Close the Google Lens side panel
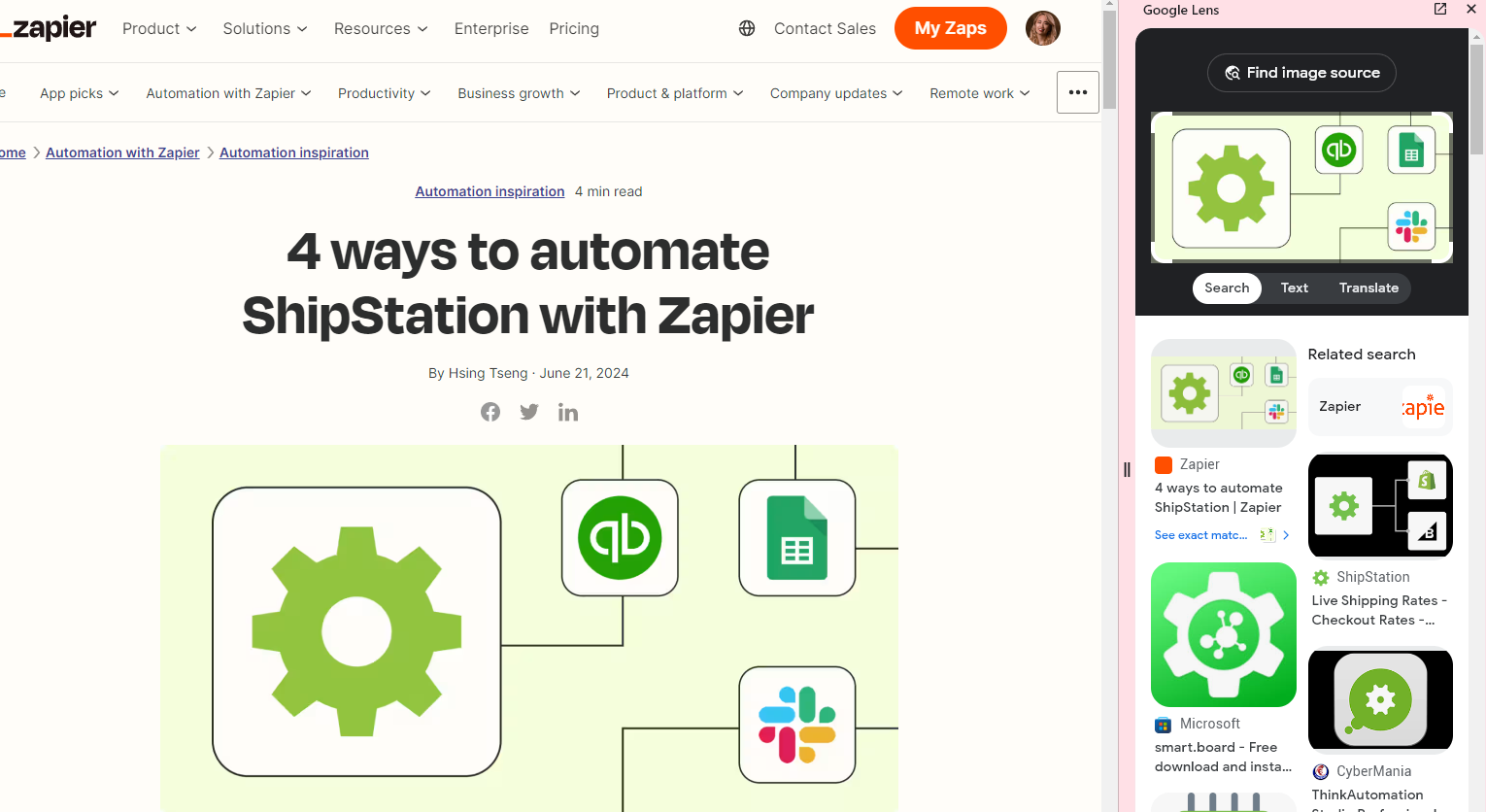The height and width of the screenshot is (812, 1486). tap(1471, 9)
